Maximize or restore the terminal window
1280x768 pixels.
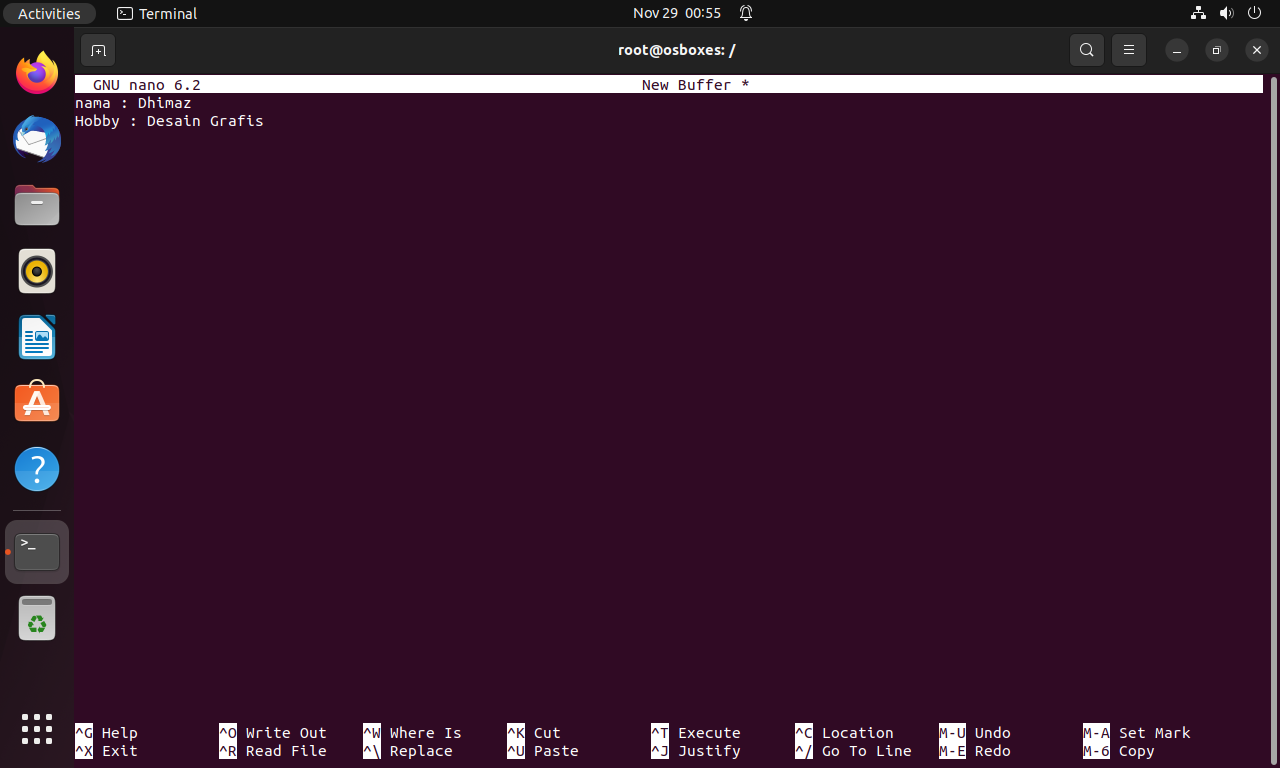click(1216, 50)
